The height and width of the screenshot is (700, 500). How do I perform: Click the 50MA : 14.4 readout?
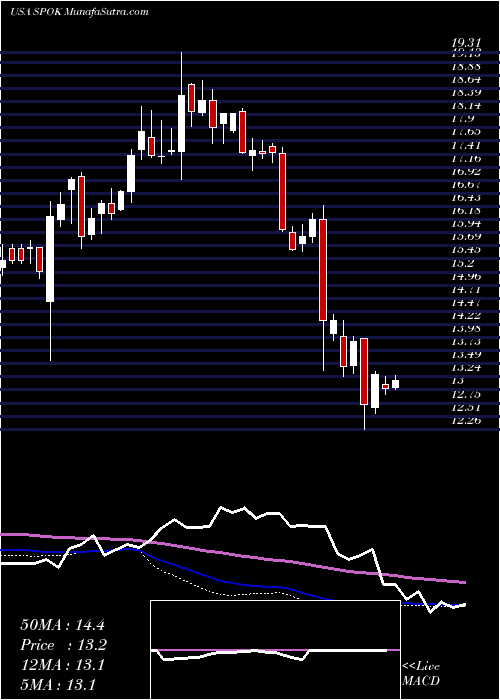(62, 625)
